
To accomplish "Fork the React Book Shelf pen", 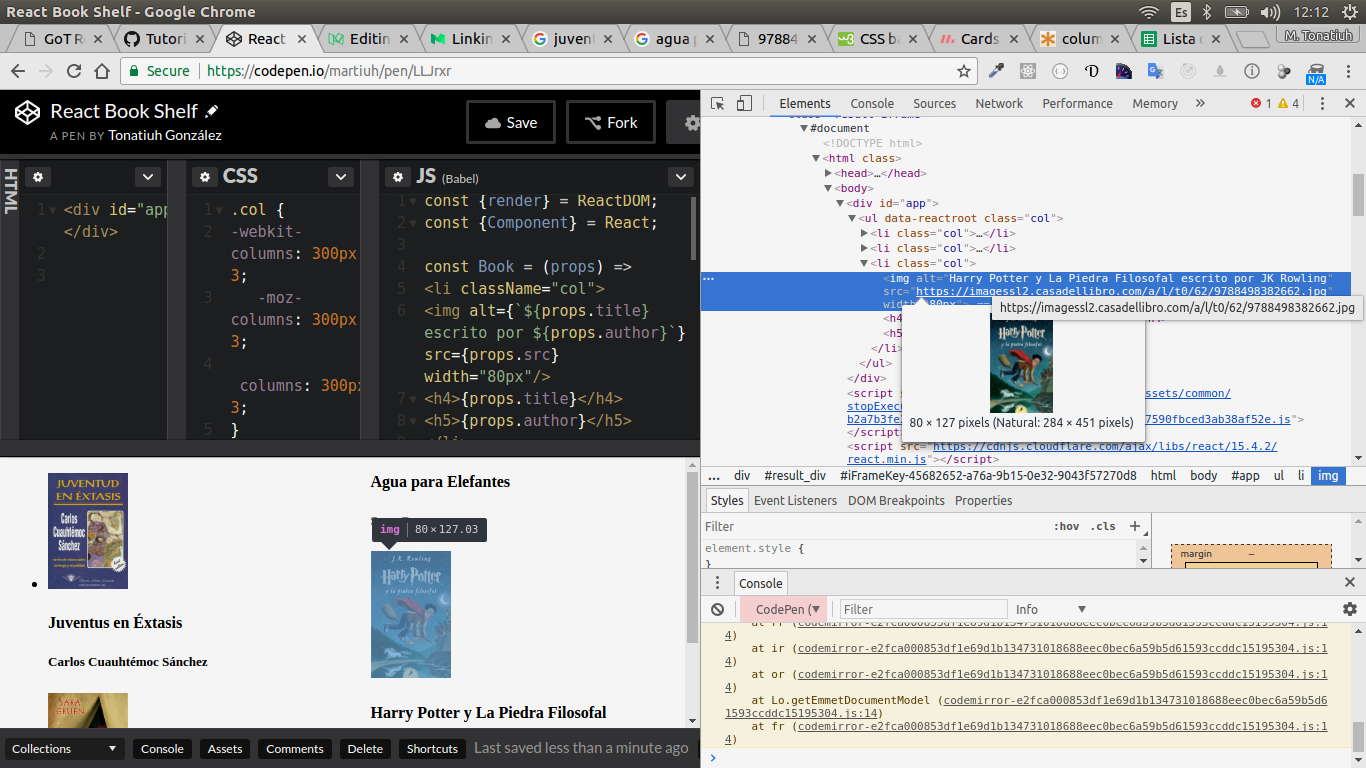I will tap(610, 122).
